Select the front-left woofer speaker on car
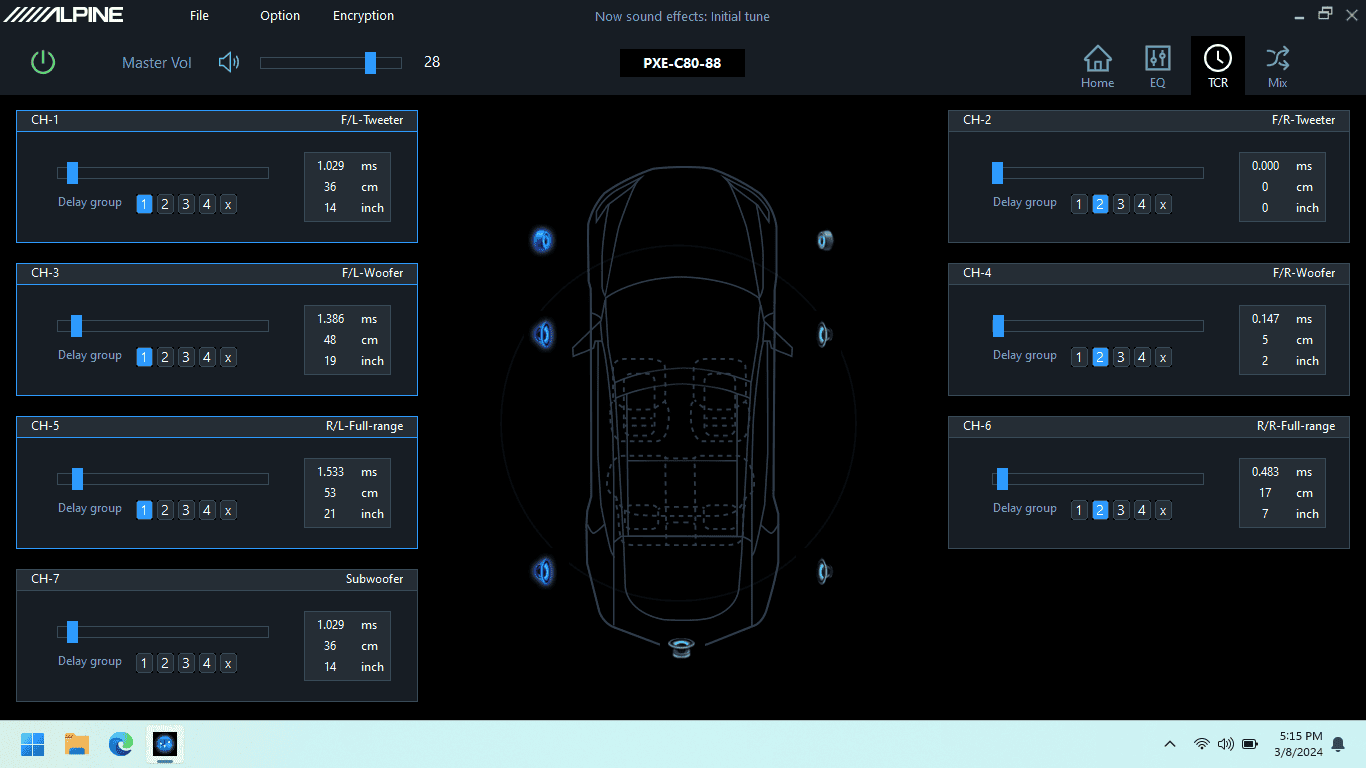 (543, 334)
